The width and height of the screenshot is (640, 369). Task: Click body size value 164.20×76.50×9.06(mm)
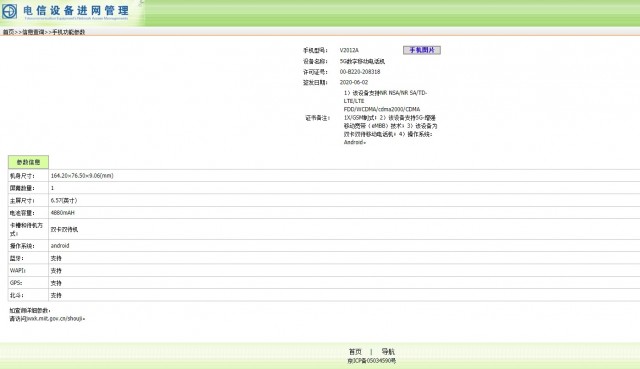[82, 176]
